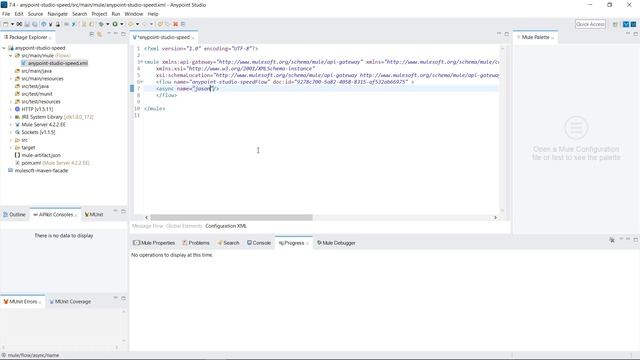Click Collapse All icon in Package Explorer
This screenshot has height=360, width=640.
tap(91, 34)
